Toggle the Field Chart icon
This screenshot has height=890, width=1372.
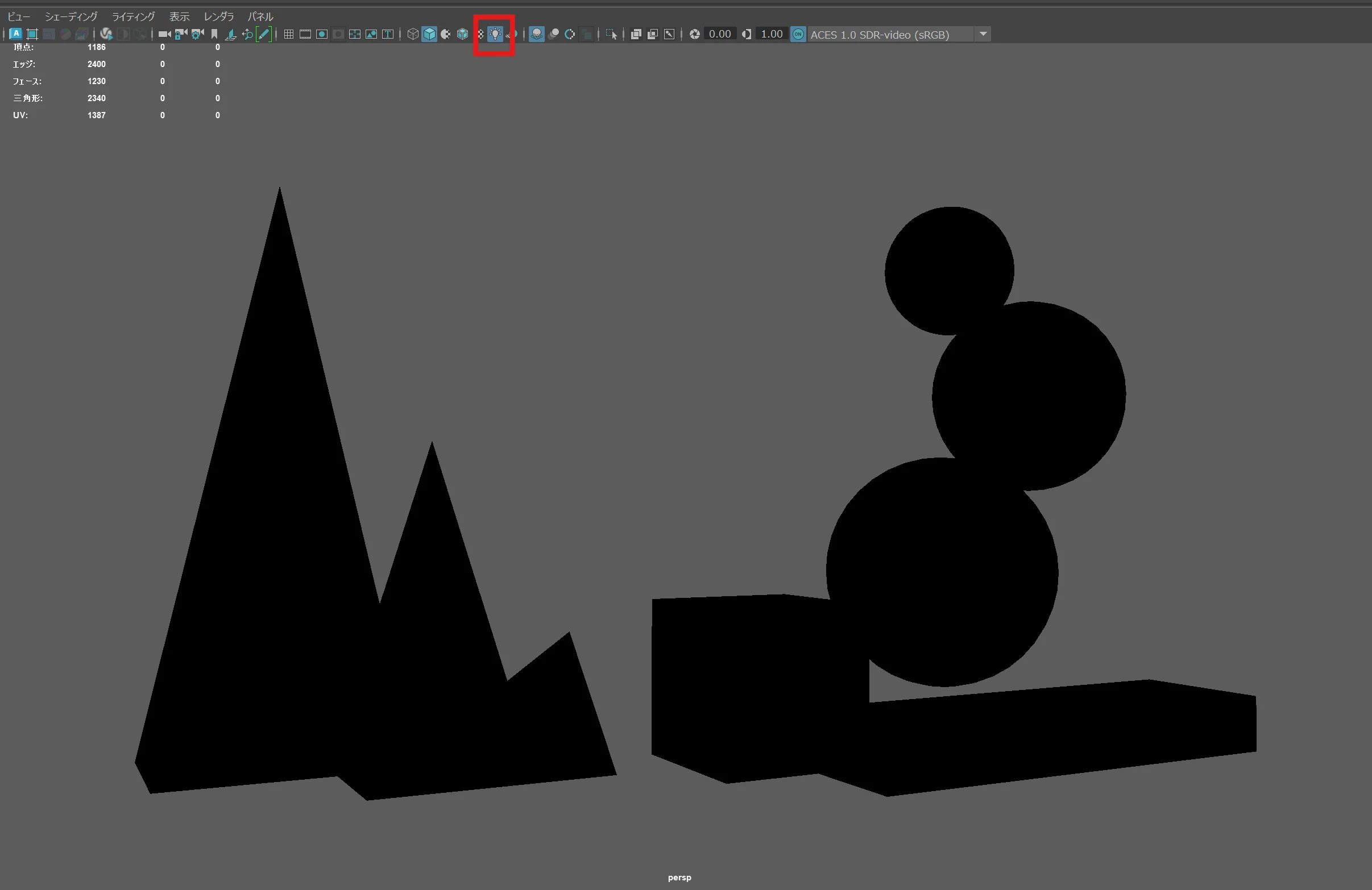point(355,34)
